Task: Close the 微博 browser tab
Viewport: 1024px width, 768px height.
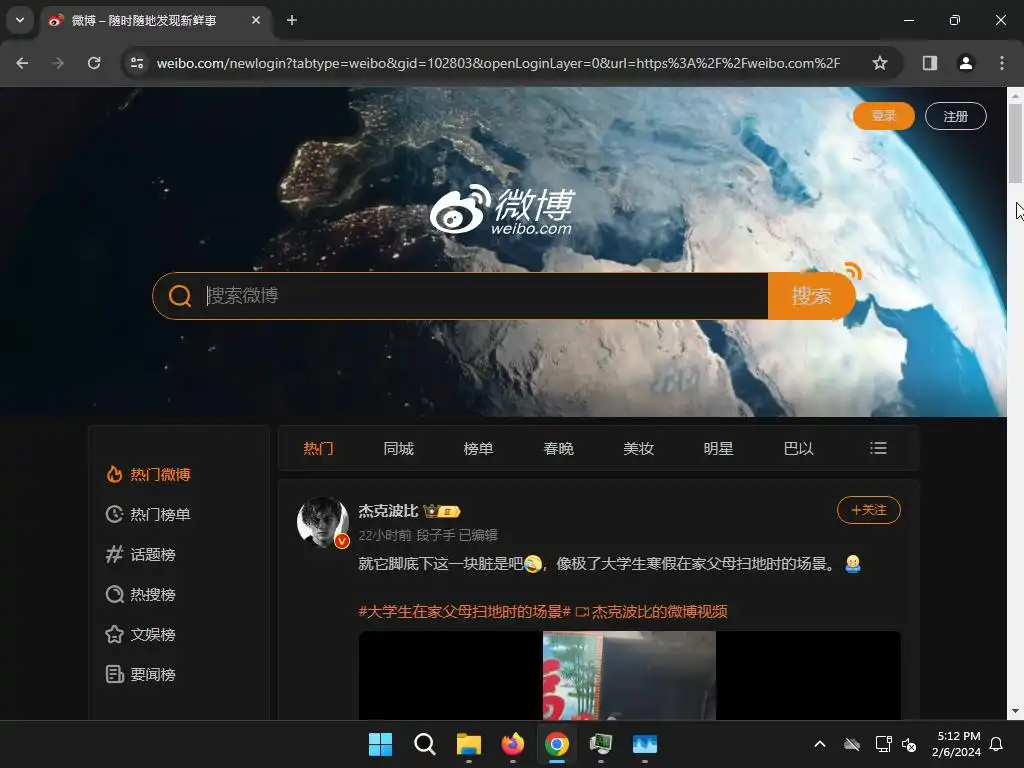Action: (256, 20)
